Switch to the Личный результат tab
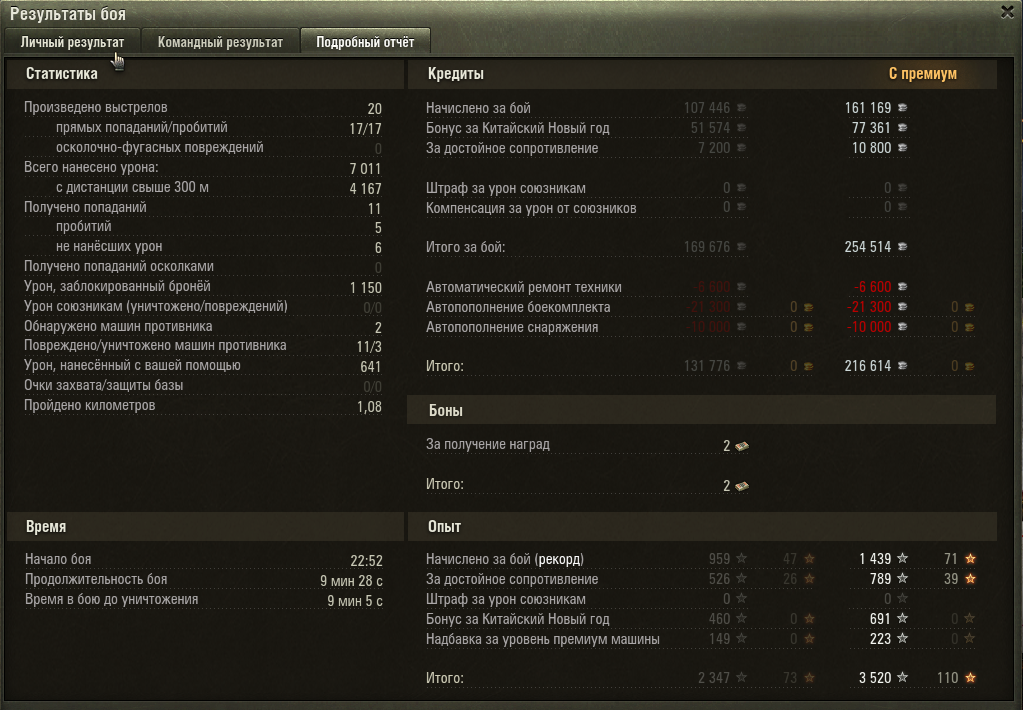Image resolution: width=1023 pixels, height=710 pixels. (72, 42)
